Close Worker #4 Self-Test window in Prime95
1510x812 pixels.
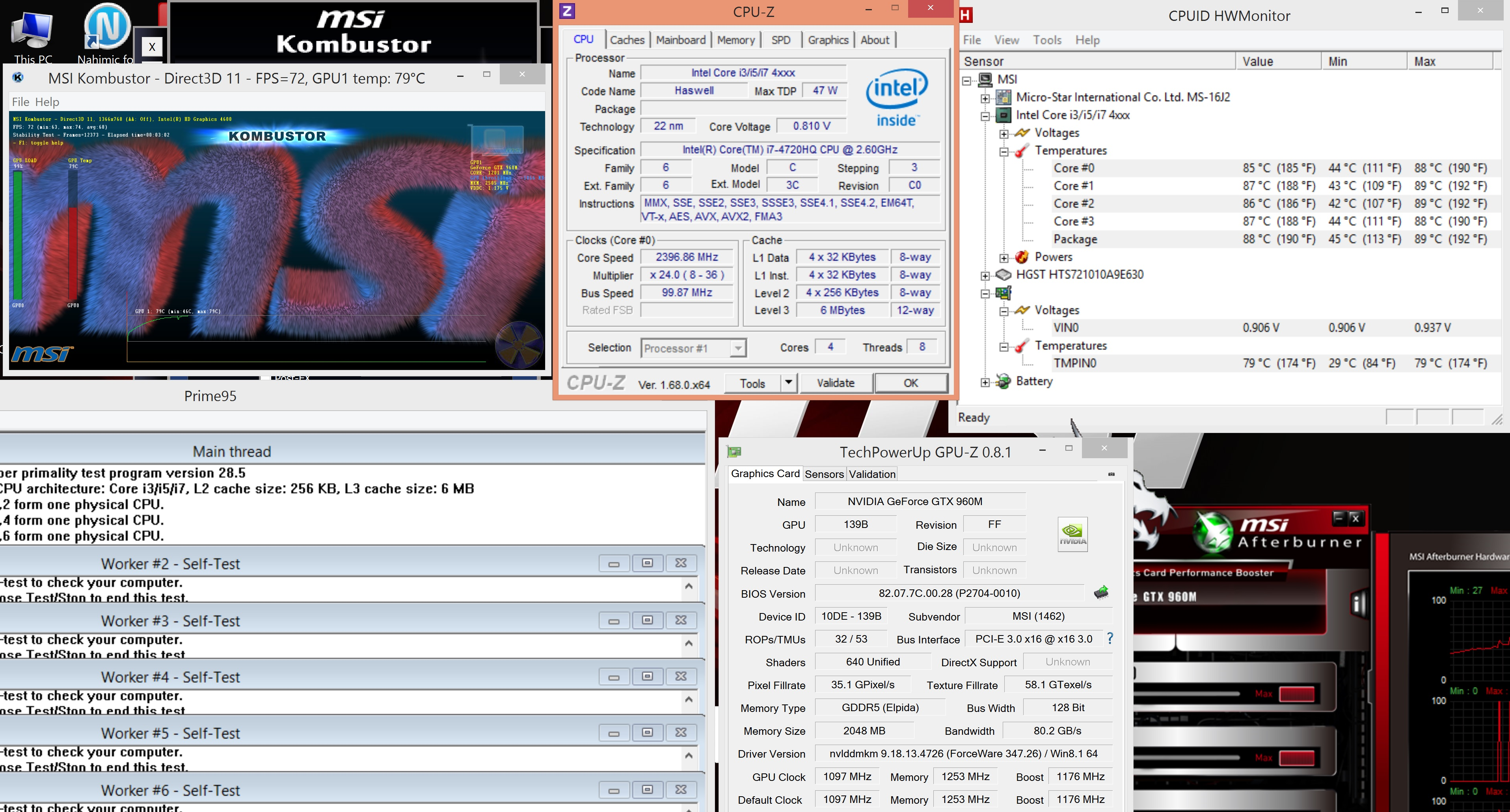(x=681, y=676)
